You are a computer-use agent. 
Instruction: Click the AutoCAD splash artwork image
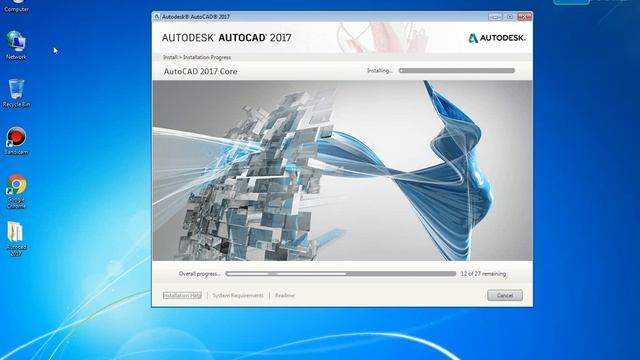[x=342, y=171]
